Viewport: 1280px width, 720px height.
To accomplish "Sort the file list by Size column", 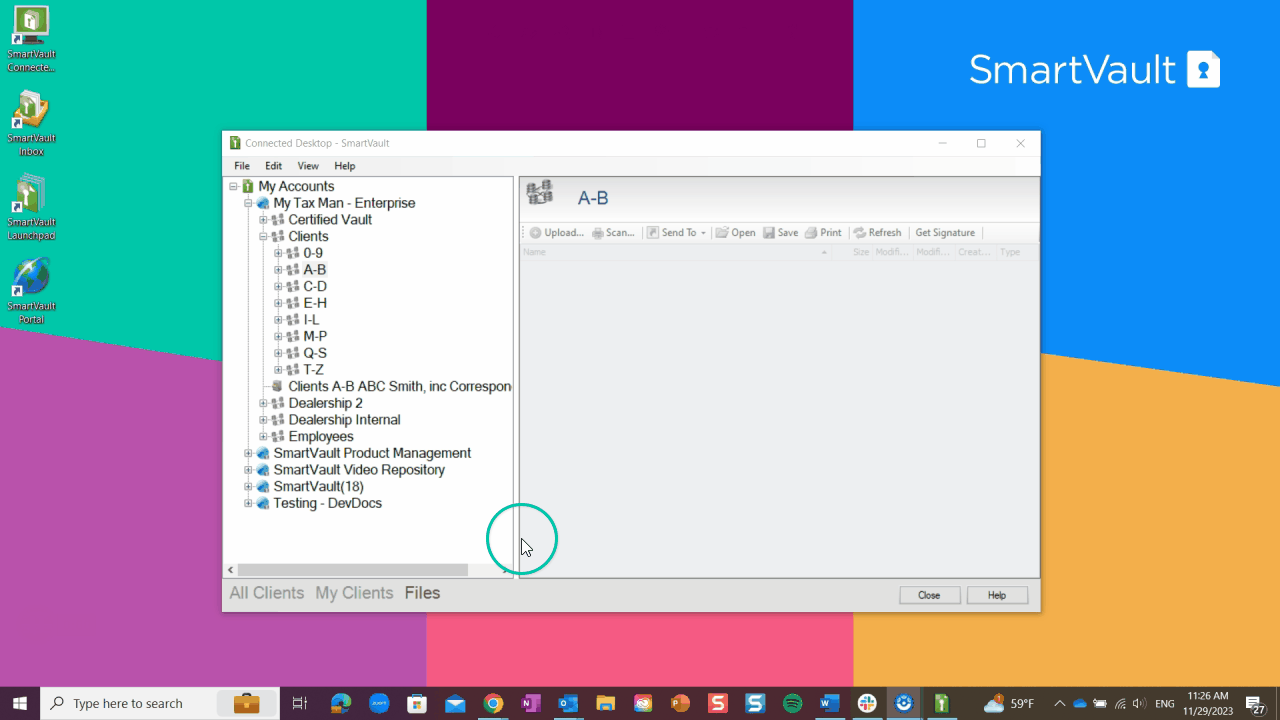I will click(x=860, y=252).
